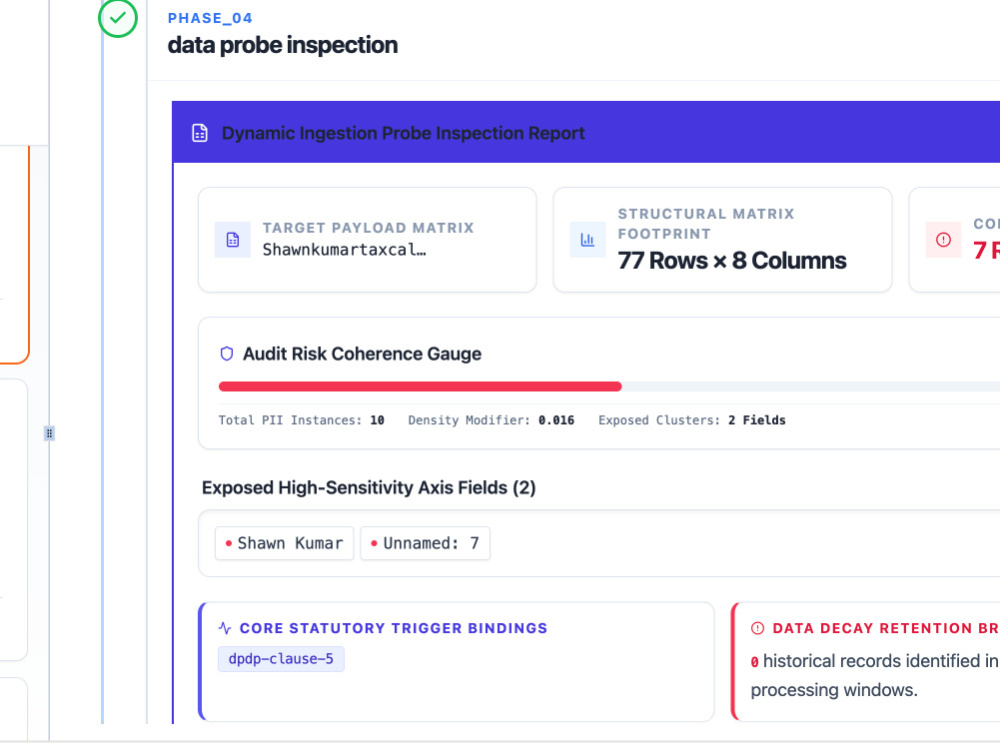This screenshot has height=749, width=1000.
Task: Click Exposed Clusters 2 Fields stat
Action: pyautogui.click(x=692, y=420)
